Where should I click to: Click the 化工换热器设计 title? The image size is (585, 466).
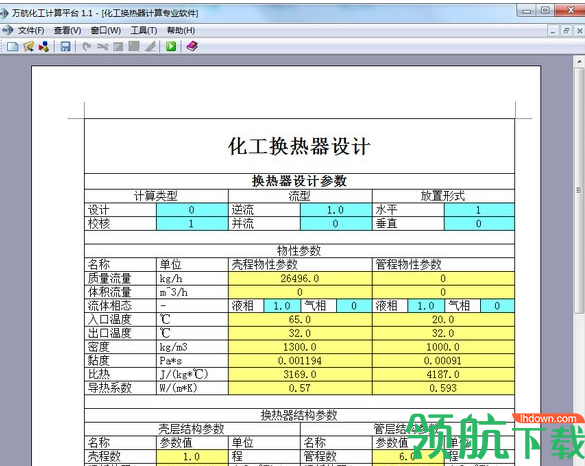click(299, 146)
